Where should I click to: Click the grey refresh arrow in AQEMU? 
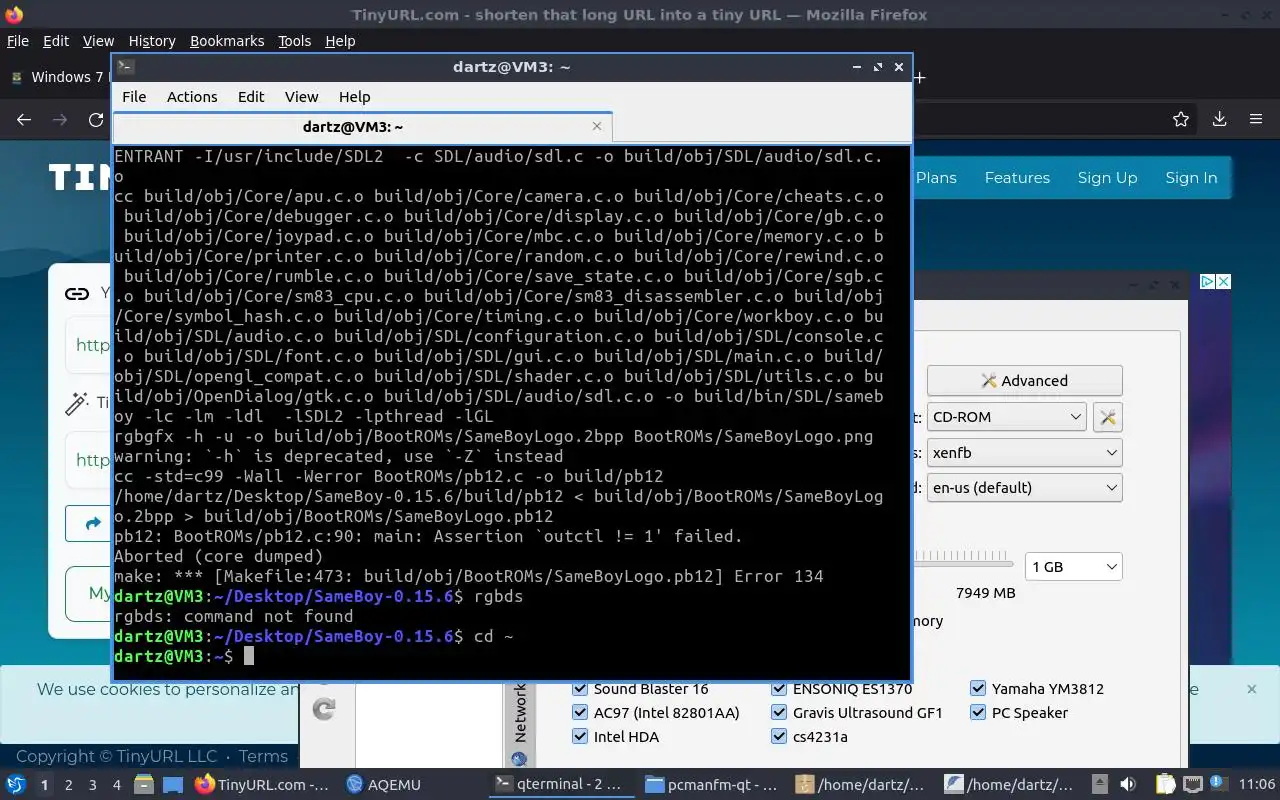click(324, 709)
